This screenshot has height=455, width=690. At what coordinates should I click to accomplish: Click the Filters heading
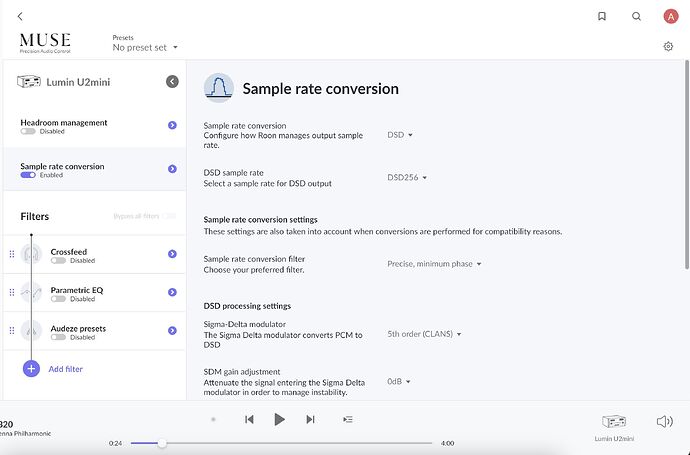point(35,216)
